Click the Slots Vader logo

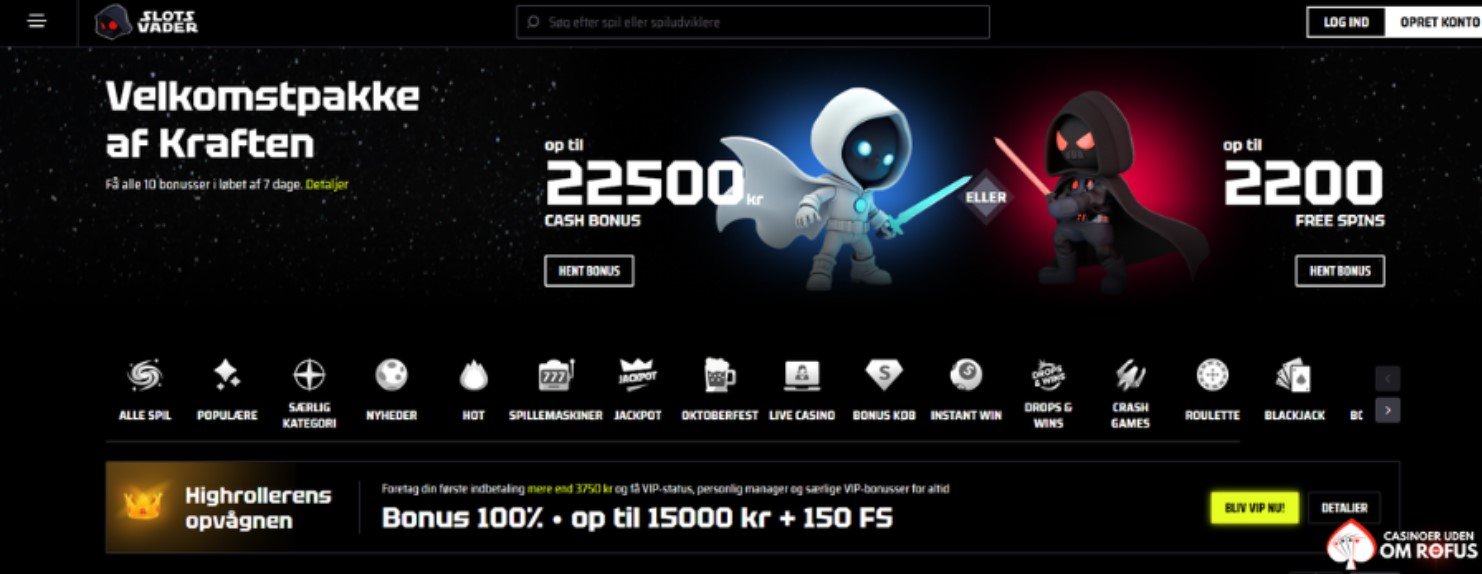click(x=146, y=22)
